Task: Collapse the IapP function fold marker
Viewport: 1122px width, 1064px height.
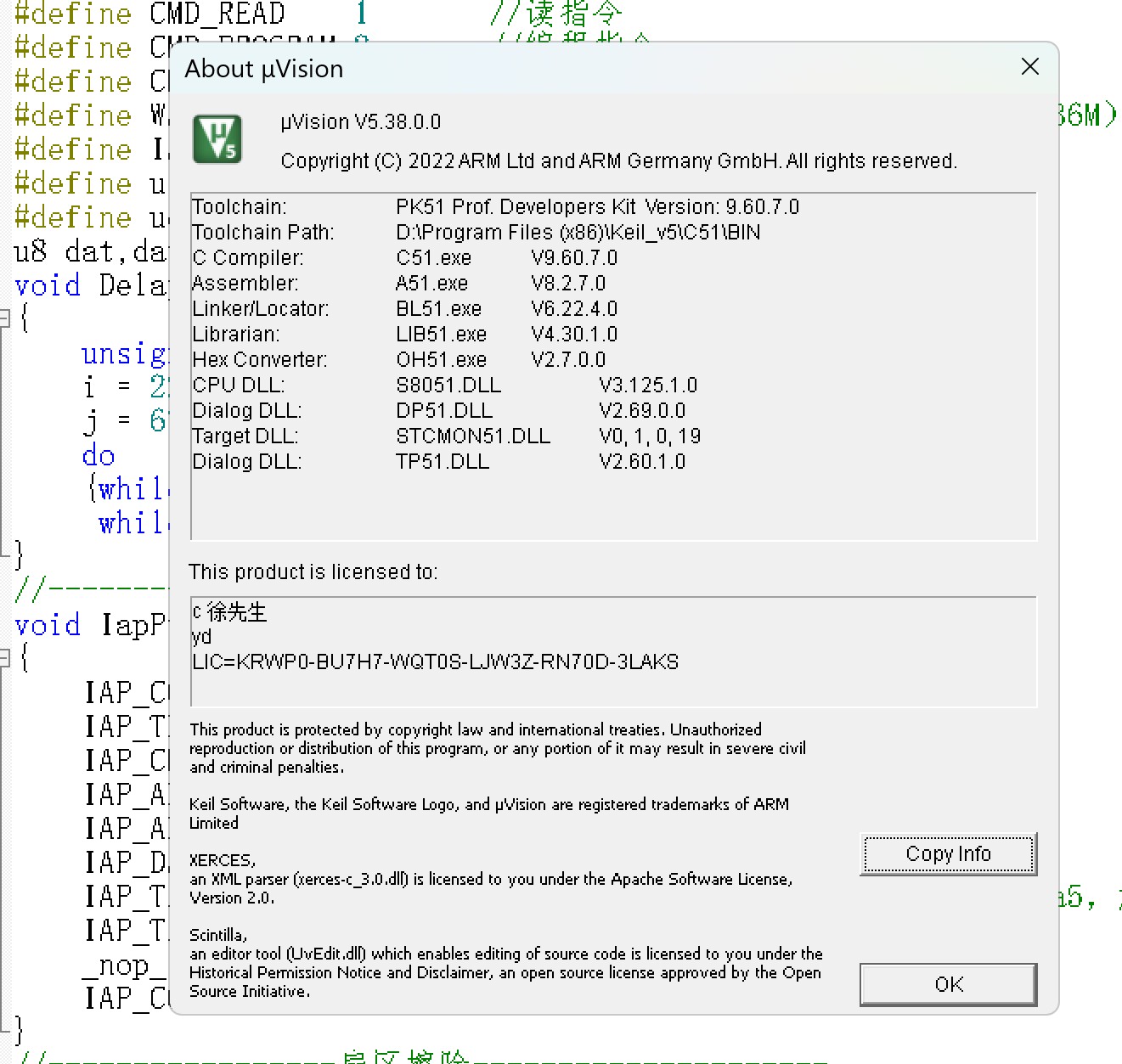Action: [x=4, y=657]
